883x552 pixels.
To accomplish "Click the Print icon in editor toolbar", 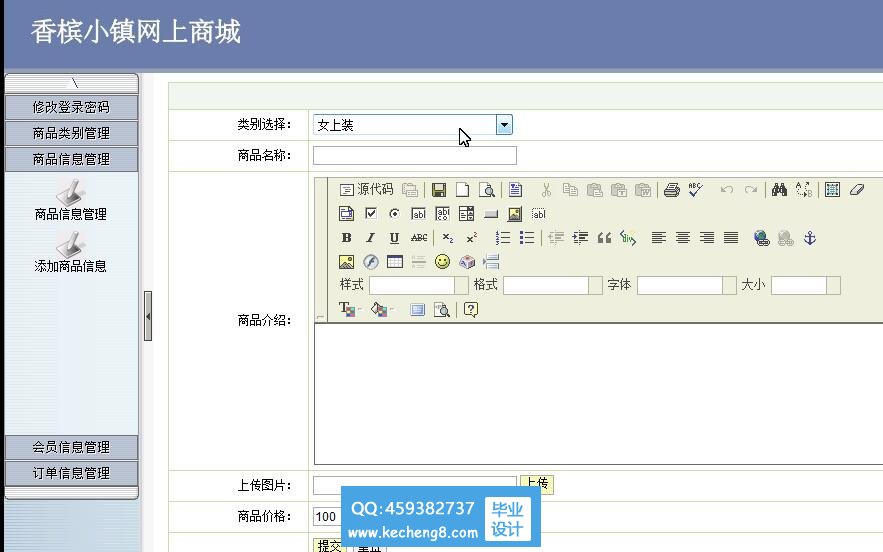I will (x=671, y=190).
